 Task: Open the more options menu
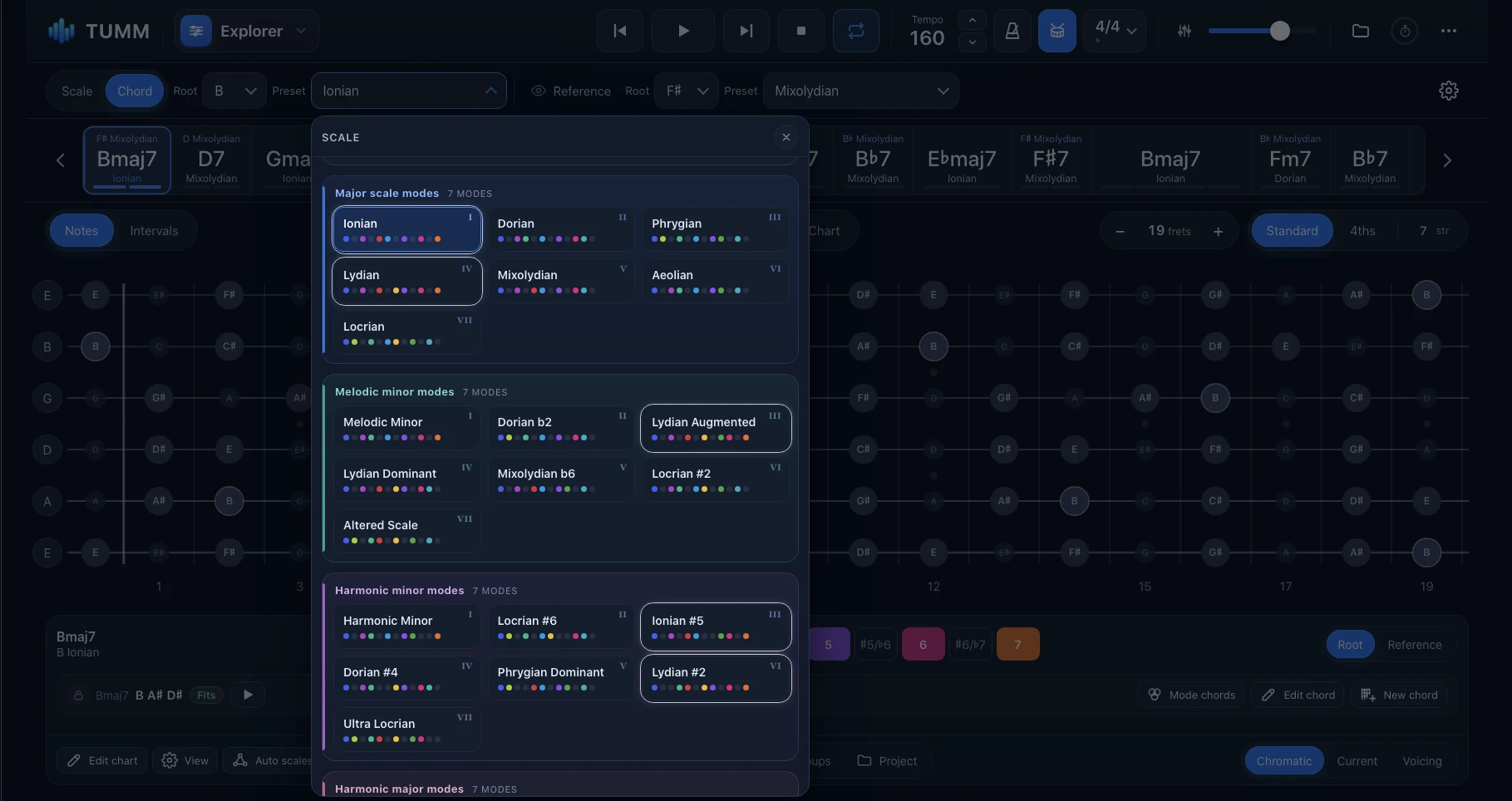[1449, 31]
